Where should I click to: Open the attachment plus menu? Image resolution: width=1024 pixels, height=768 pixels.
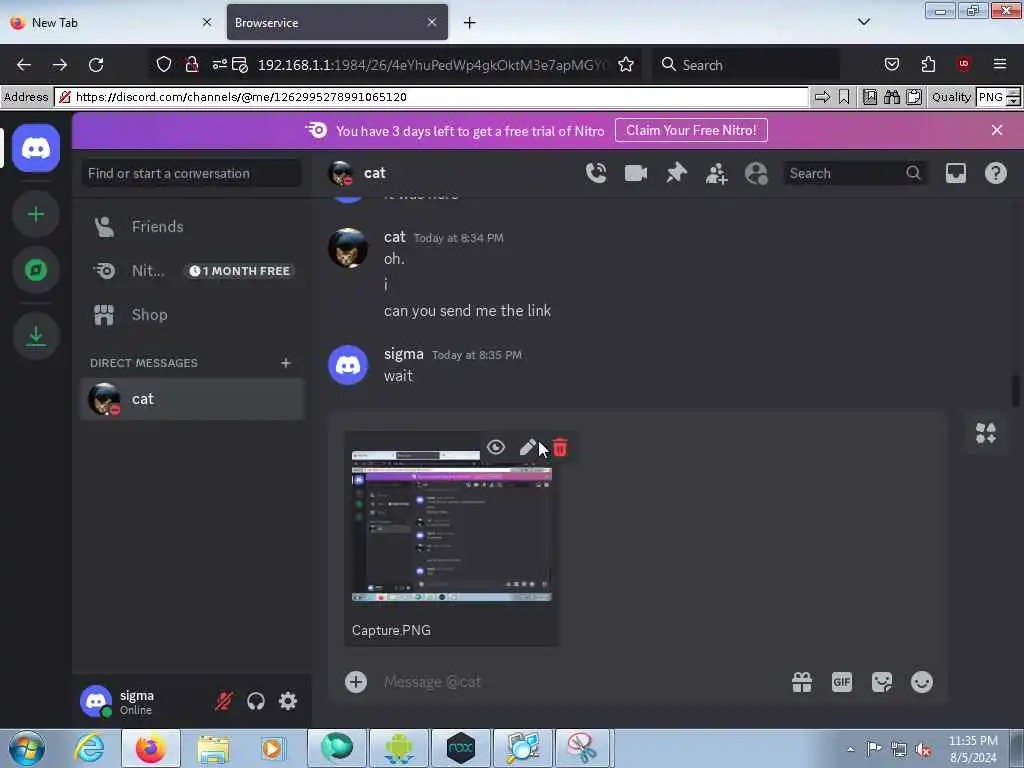point(356,682)
